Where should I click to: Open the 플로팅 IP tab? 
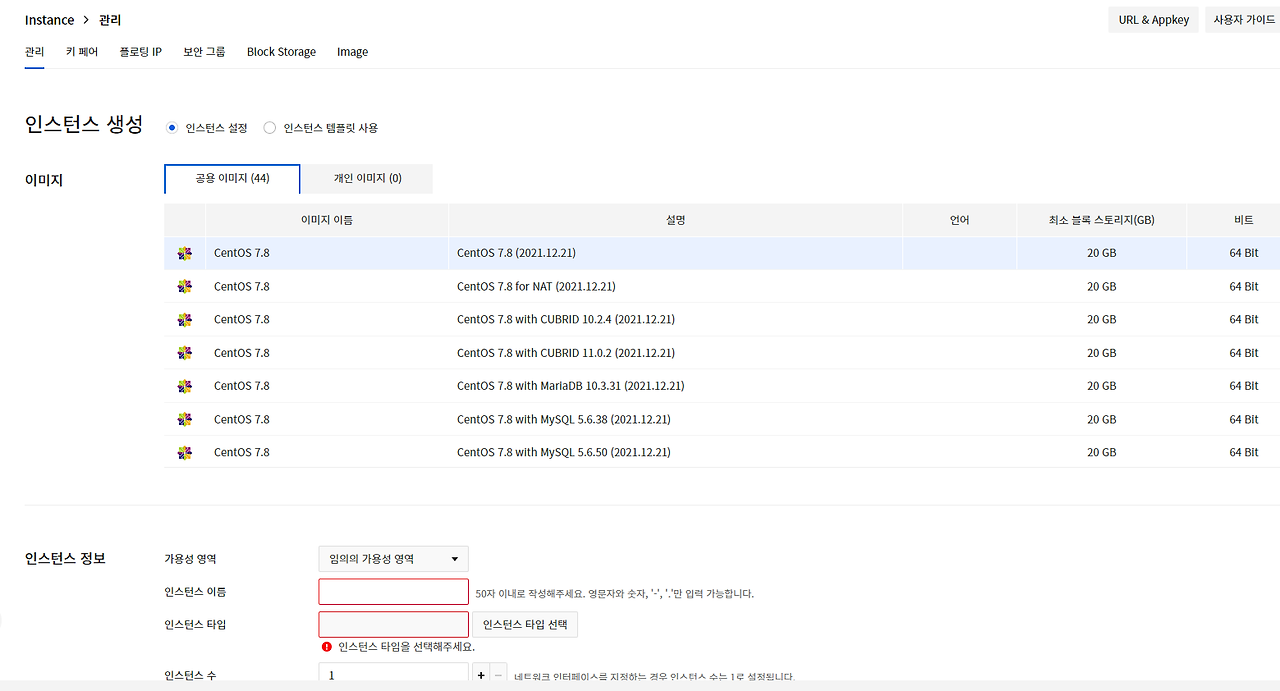click(140, 52)
